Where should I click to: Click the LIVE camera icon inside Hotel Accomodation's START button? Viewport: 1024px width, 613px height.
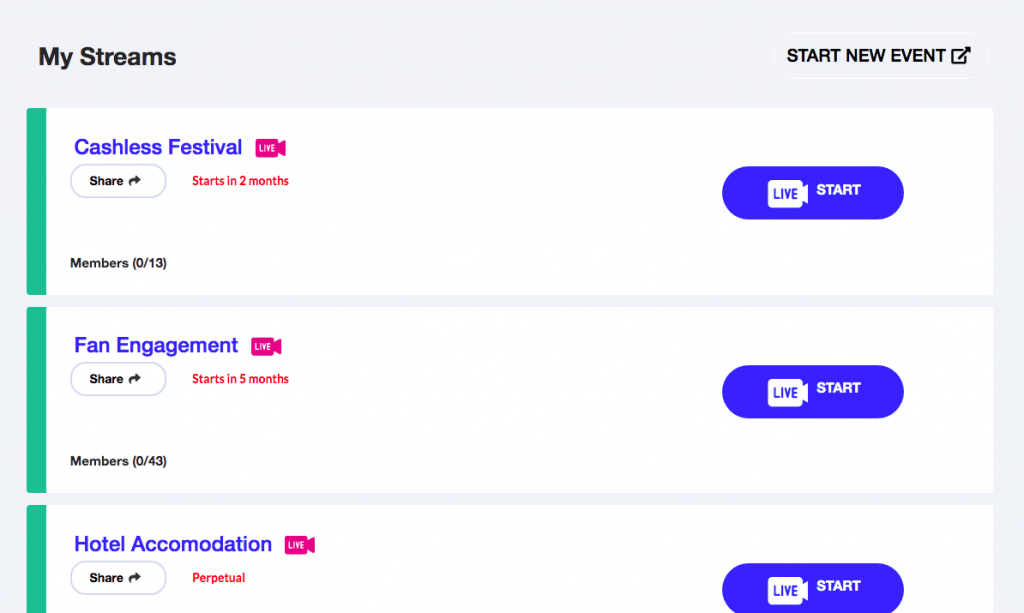pos(787,588)
